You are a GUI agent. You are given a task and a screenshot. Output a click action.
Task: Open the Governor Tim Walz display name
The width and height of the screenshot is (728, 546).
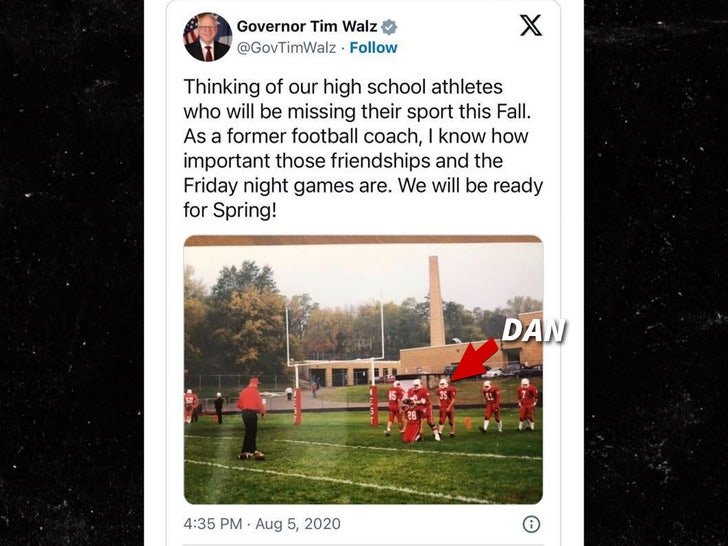pos(306,26)
